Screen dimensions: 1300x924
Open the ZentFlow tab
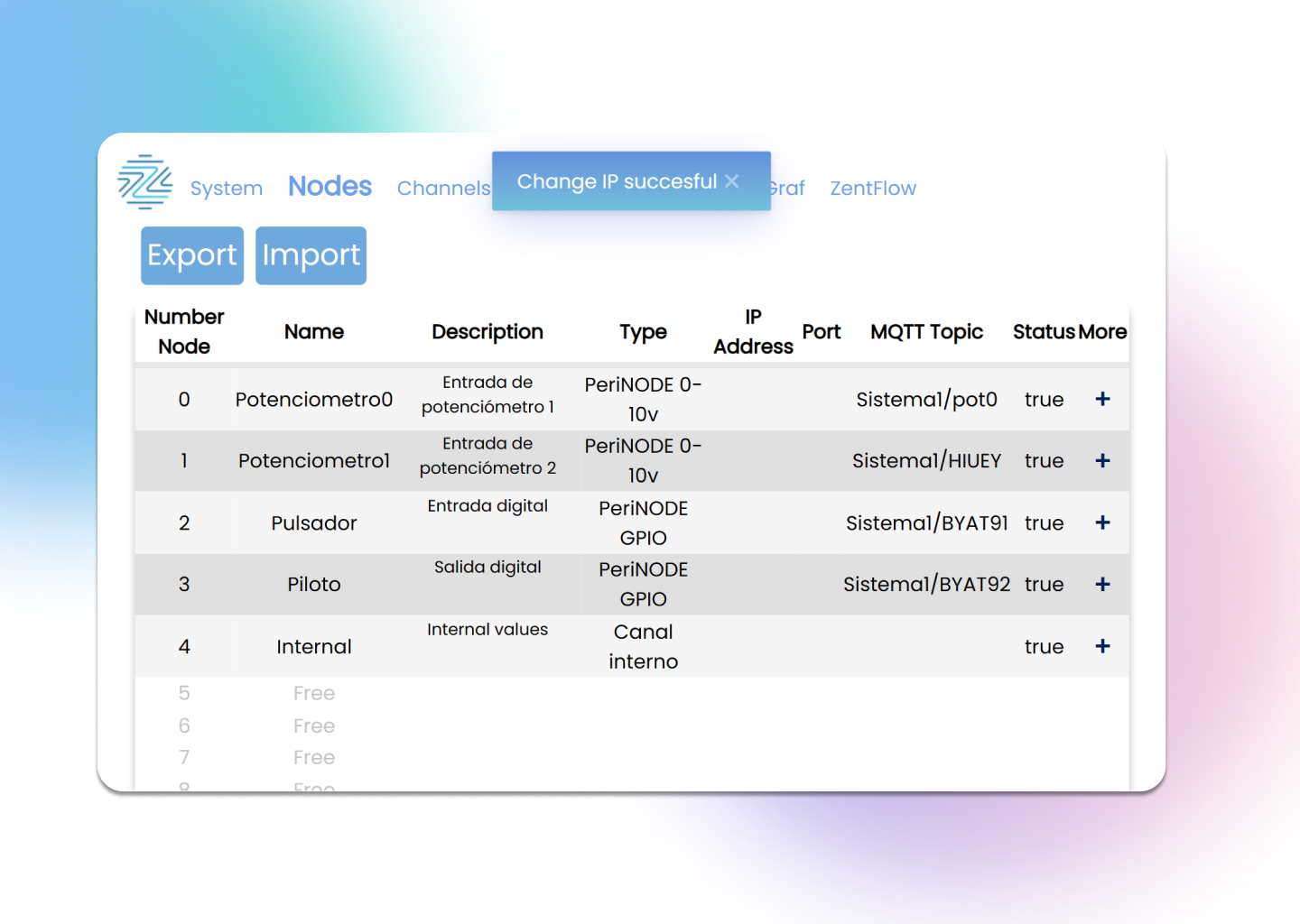point(873,189)
